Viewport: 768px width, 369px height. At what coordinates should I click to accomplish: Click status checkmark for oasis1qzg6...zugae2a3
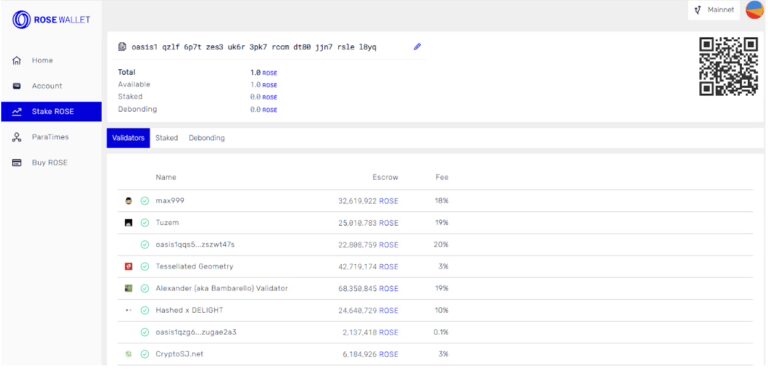tap(144, 332)
